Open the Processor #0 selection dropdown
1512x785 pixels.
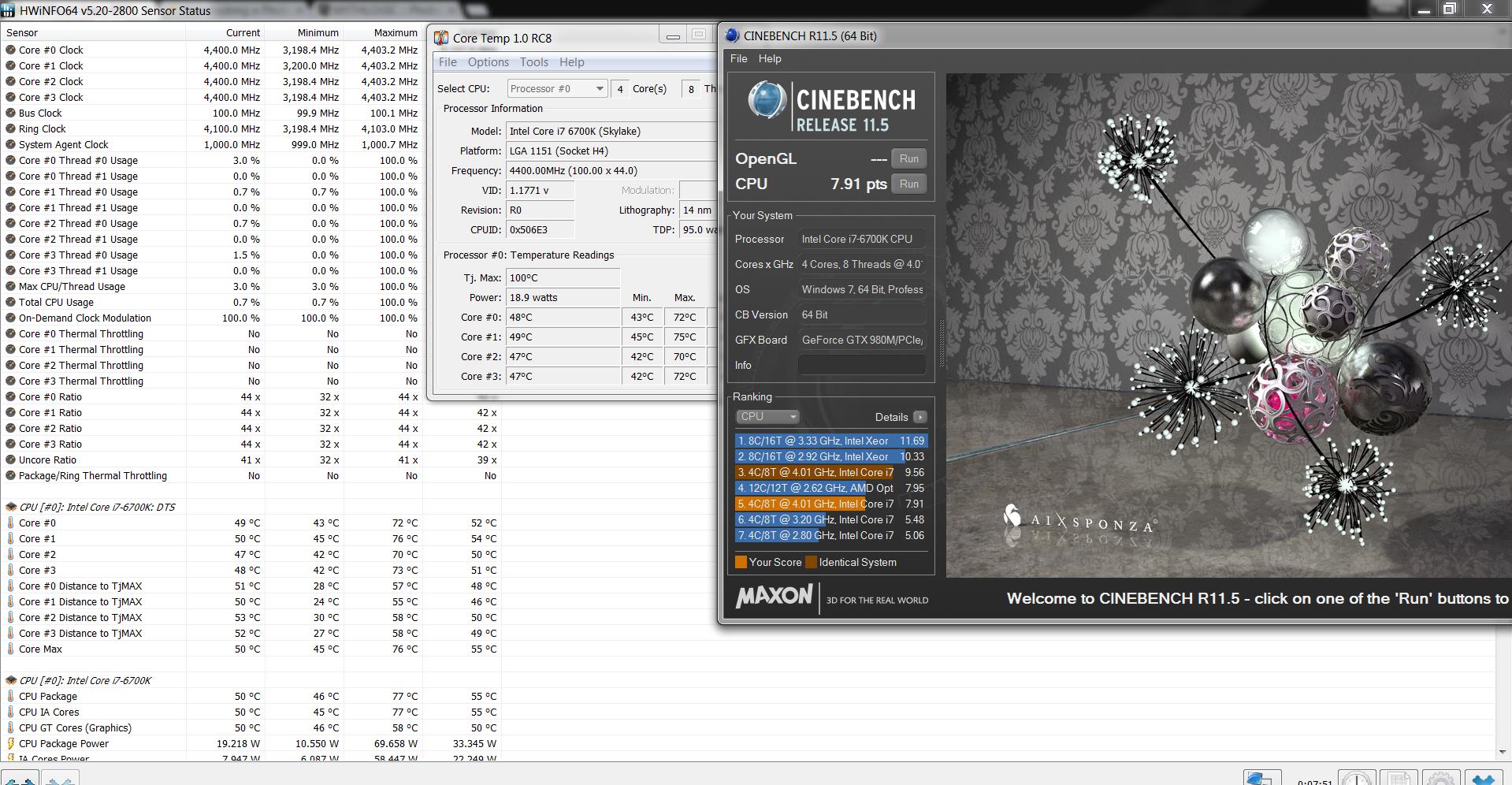click(557, 88)
